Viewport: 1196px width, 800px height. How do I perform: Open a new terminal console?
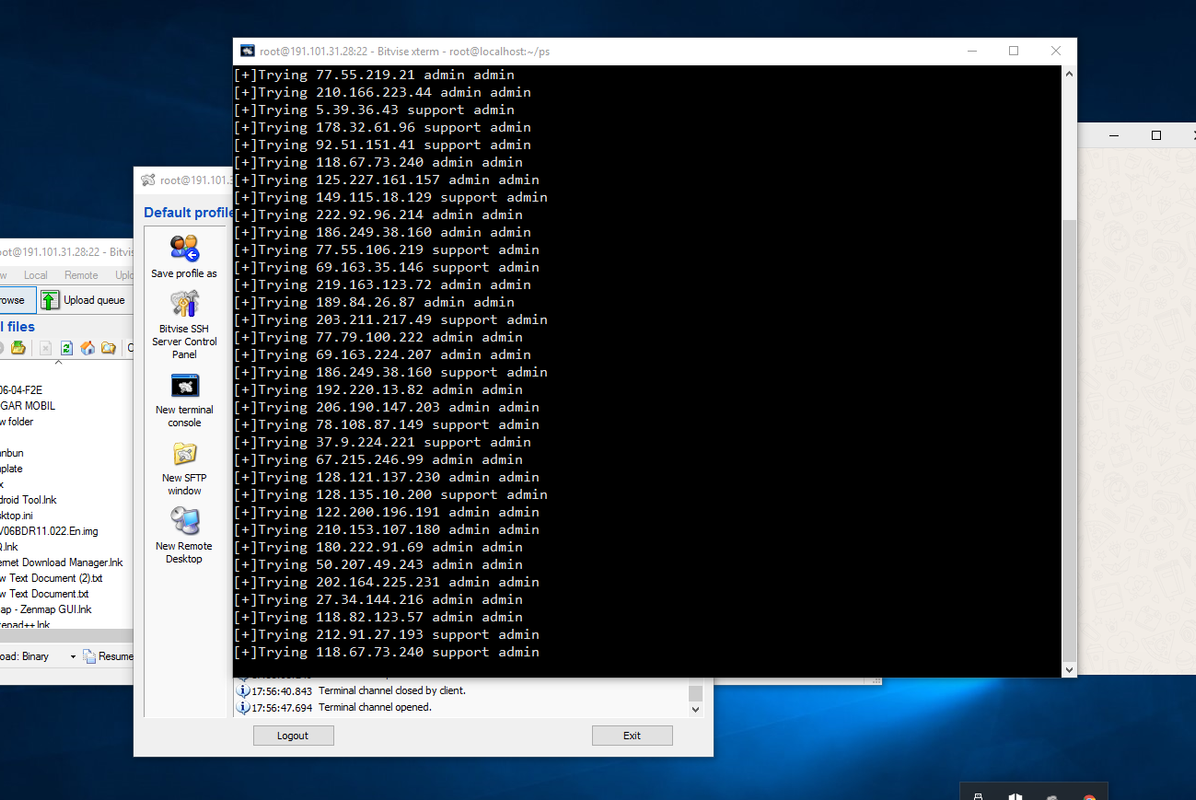pos(183,386)
